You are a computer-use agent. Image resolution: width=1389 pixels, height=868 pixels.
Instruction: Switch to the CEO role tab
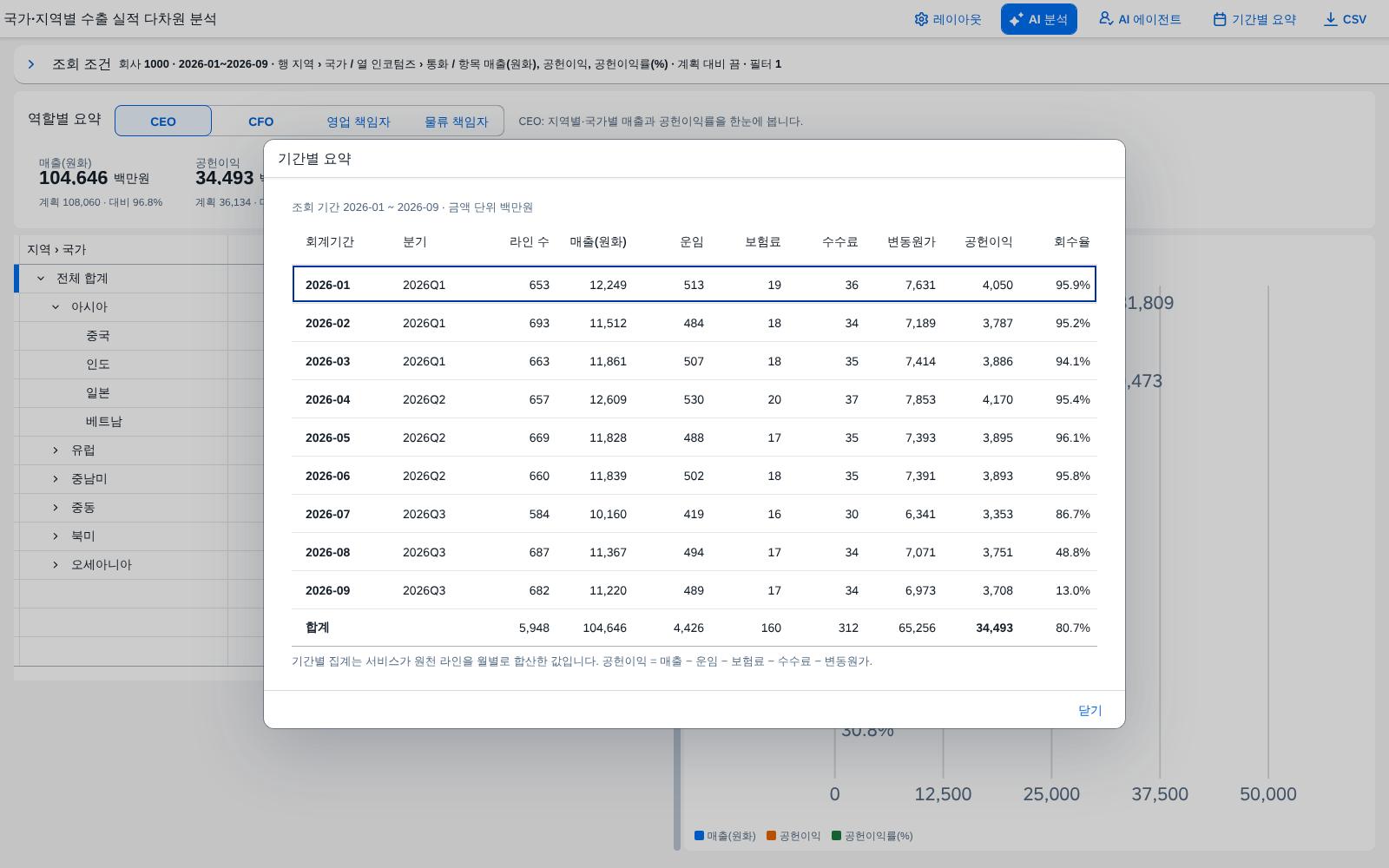tap(163, 122)
